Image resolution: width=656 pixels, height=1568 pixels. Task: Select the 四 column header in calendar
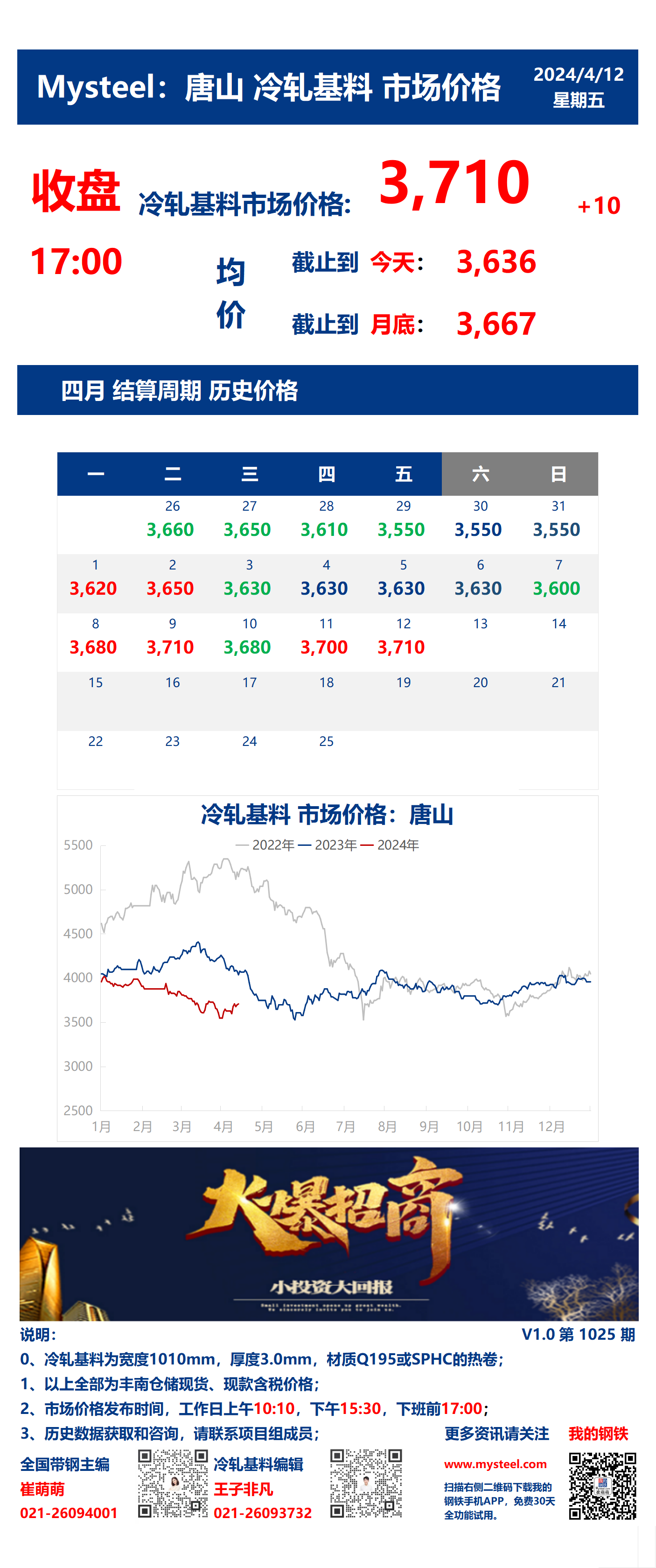coord(327,473)
